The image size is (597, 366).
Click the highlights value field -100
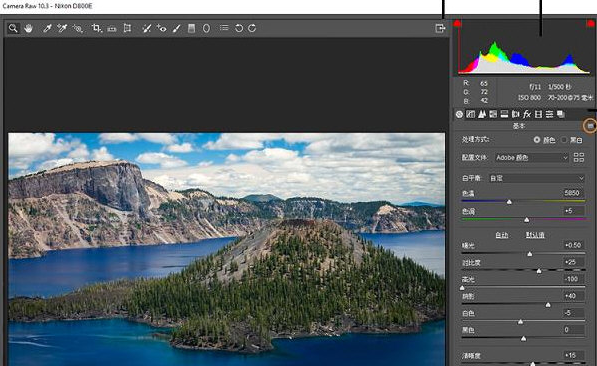click(573, 279)
